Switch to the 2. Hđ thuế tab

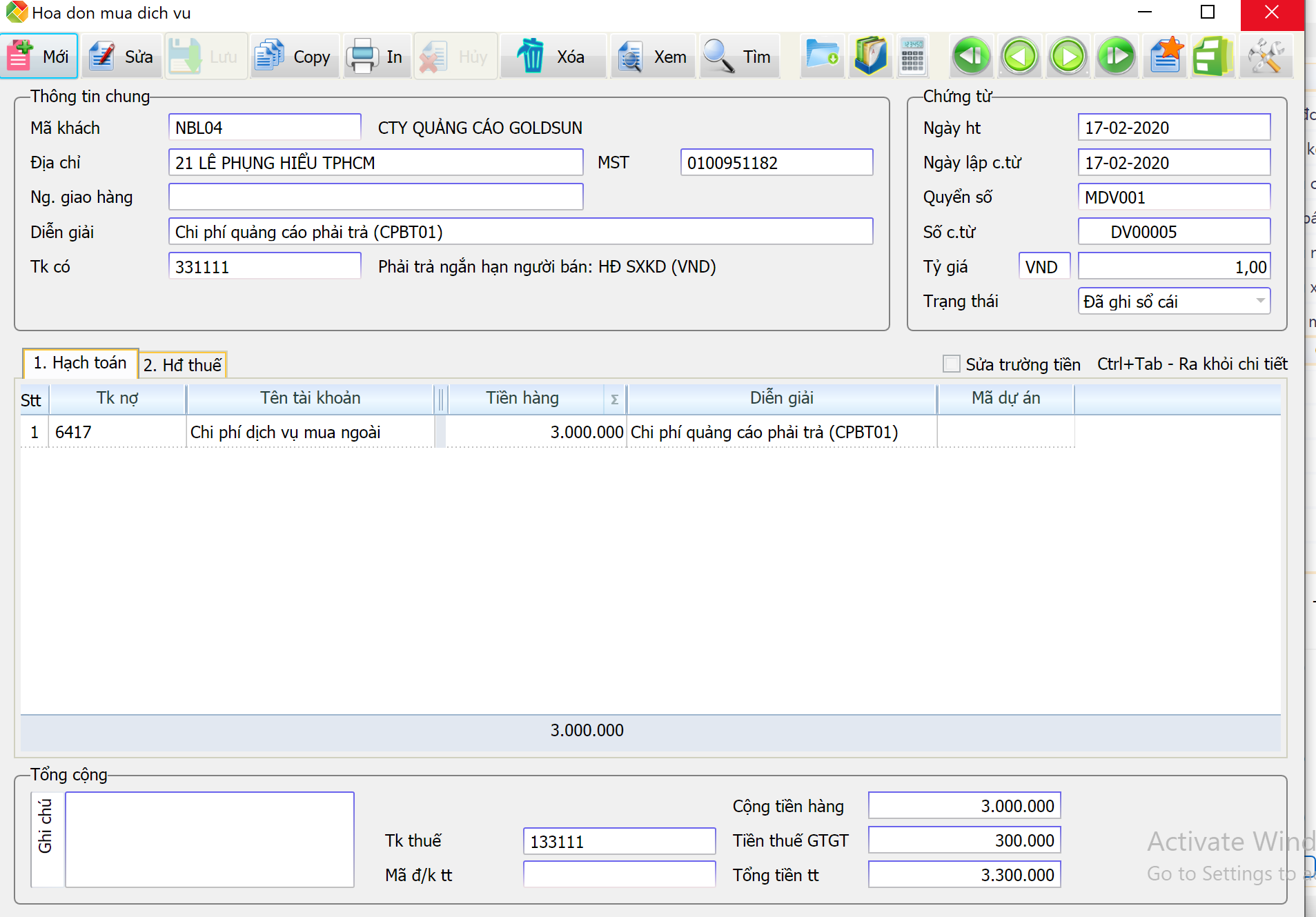pos(183,365)
